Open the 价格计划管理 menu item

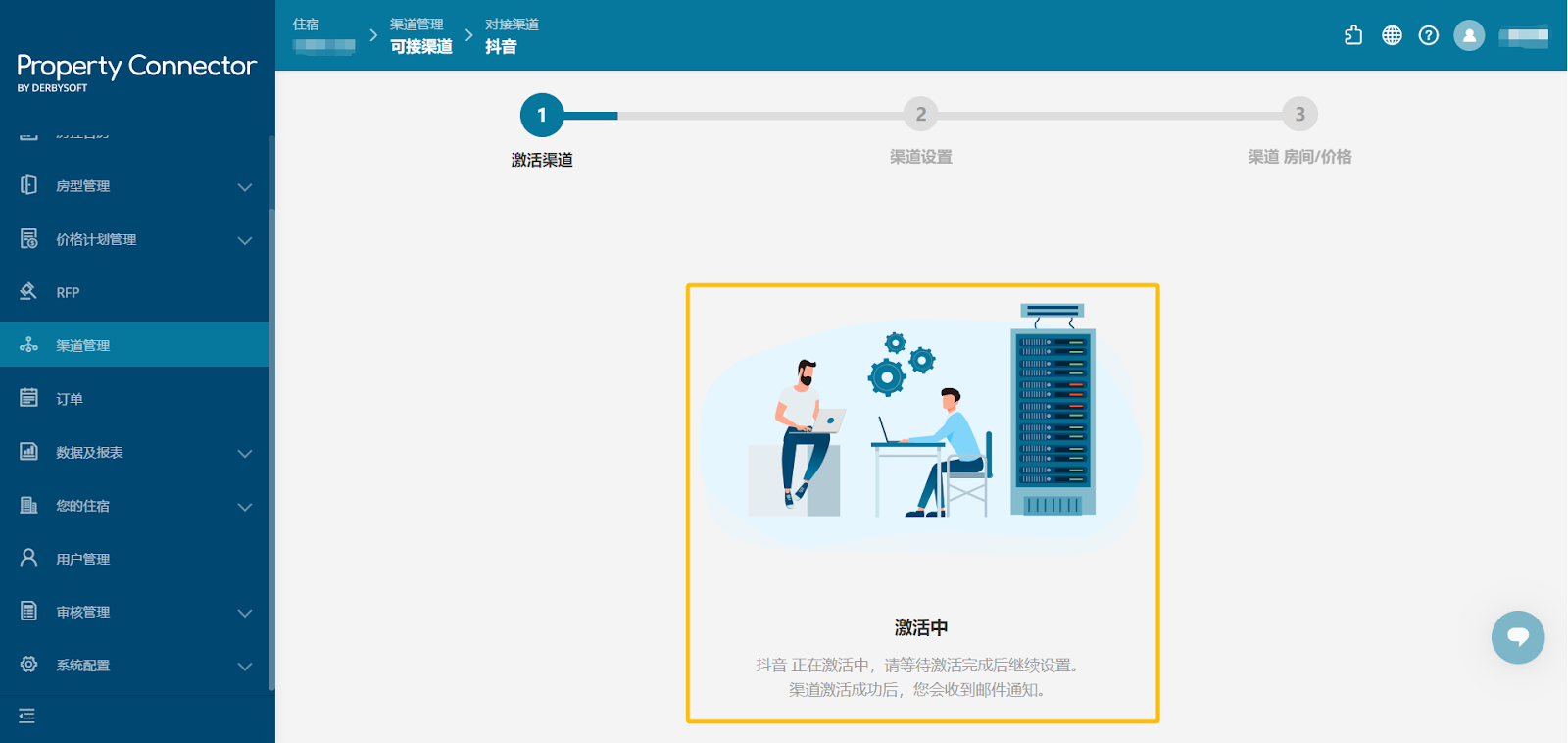coord(134,239)
